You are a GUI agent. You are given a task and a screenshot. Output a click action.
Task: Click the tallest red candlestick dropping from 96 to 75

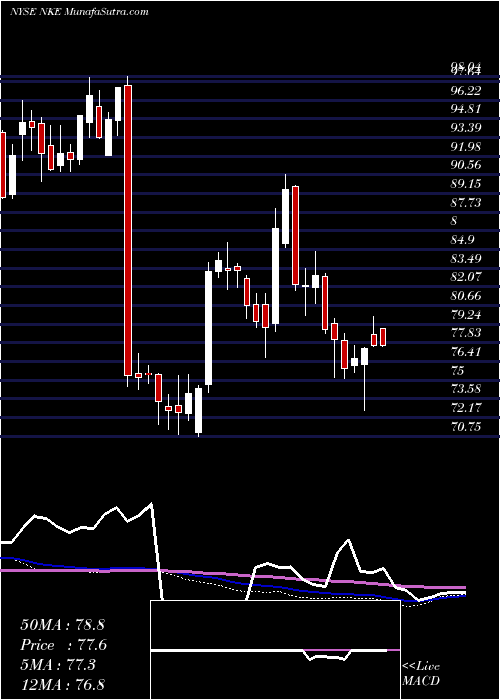[128, 230]
